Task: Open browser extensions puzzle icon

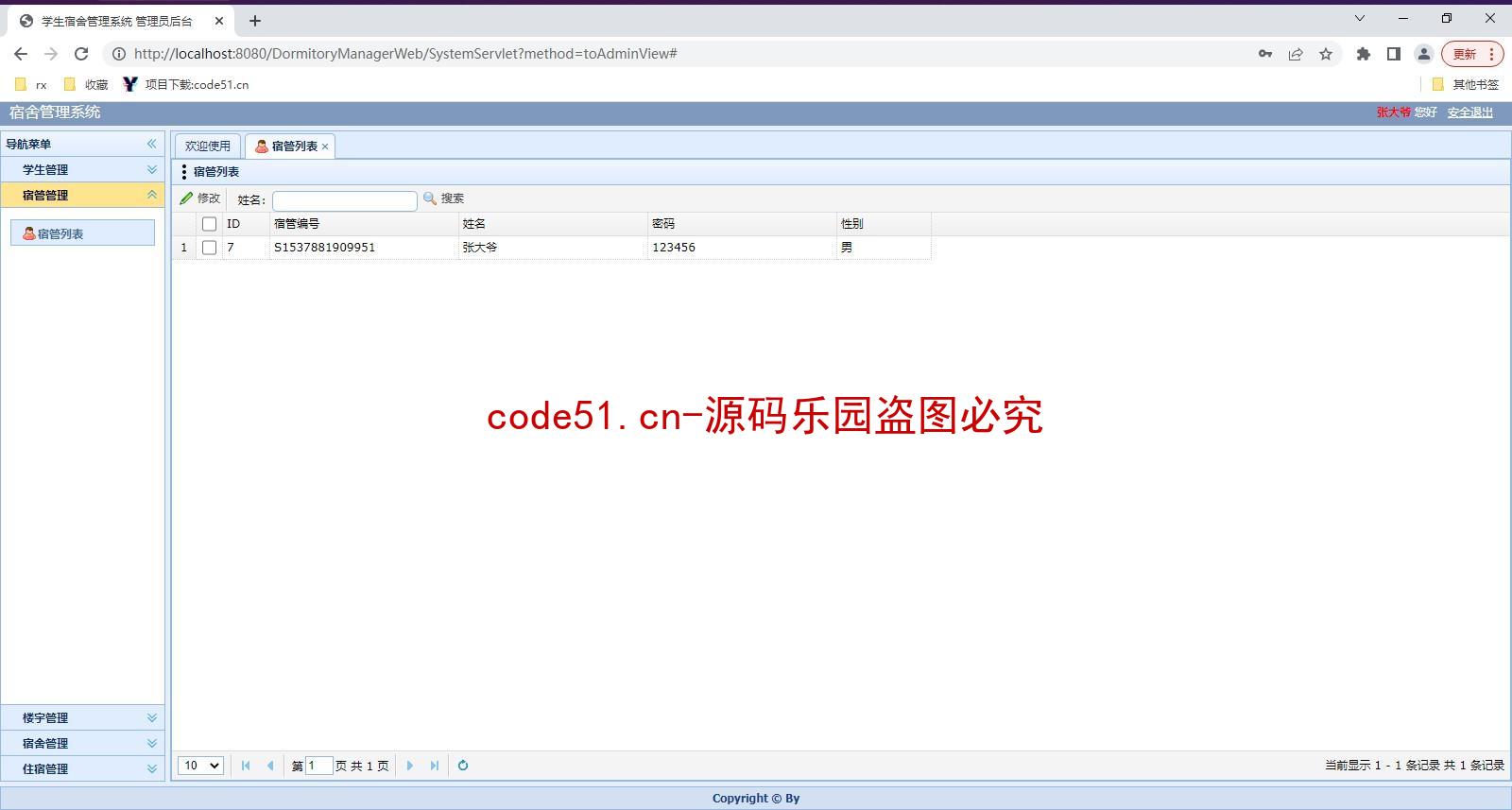Action: click(x=1363, y=54)
